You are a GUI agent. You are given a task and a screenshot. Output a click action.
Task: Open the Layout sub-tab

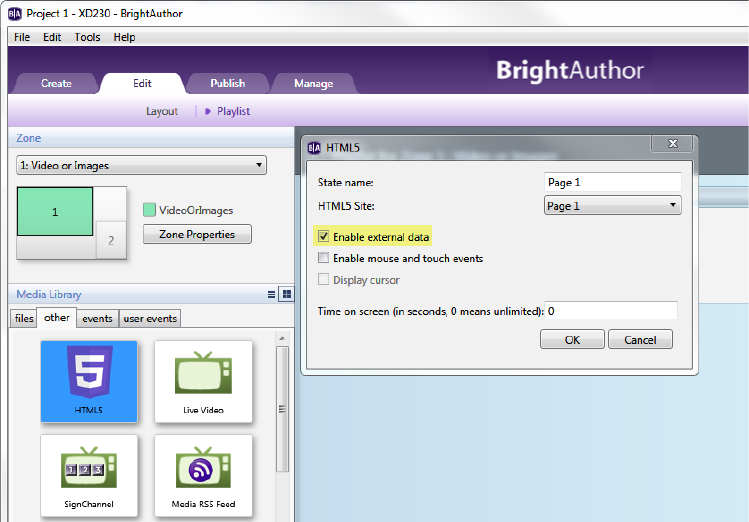tap(162, 111)
